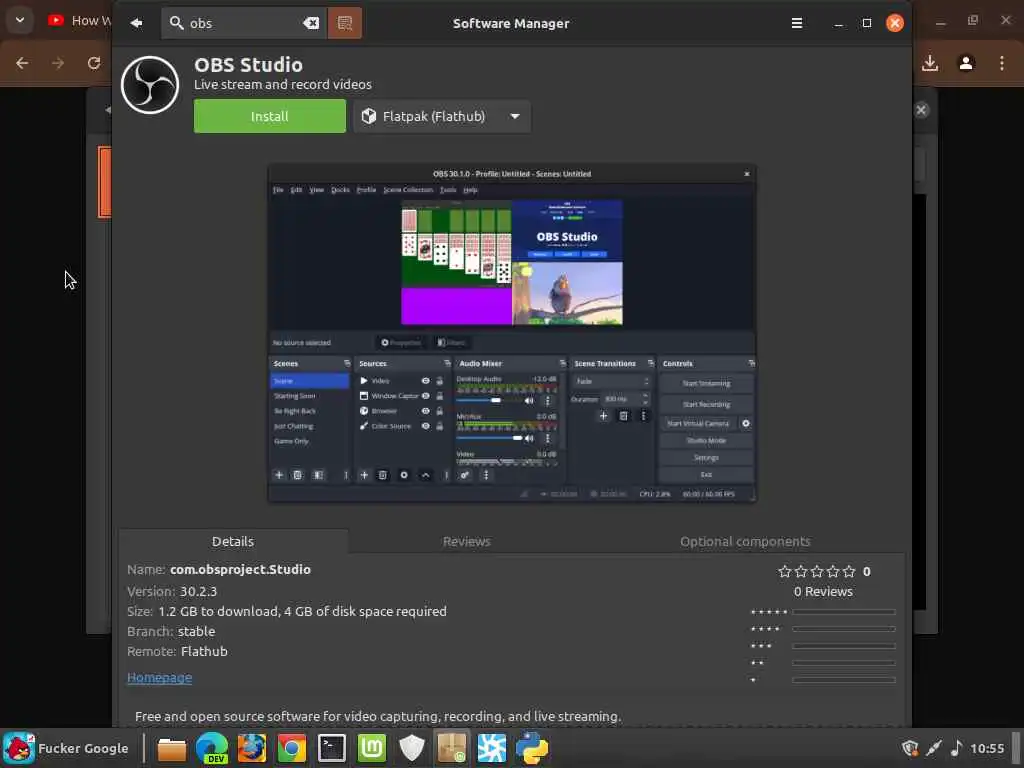1024x768 pixels.
Task: Click the 'Live stream and record videos' subtitle
Action: 283,84
